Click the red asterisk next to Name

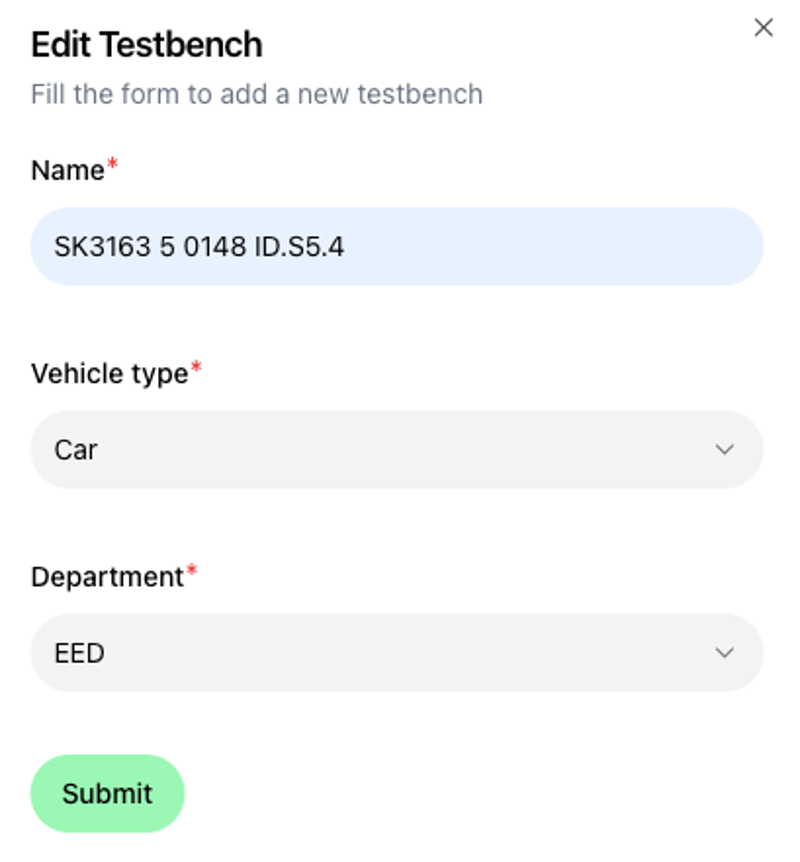pos(112,162)
